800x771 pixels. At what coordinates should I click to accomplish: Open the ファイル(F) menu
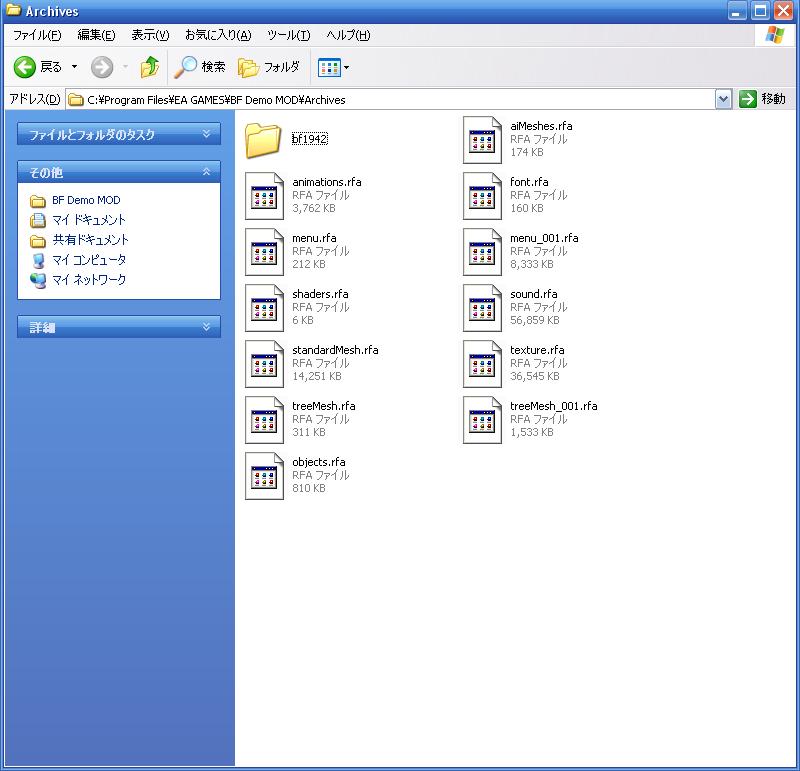coord(37,35)
